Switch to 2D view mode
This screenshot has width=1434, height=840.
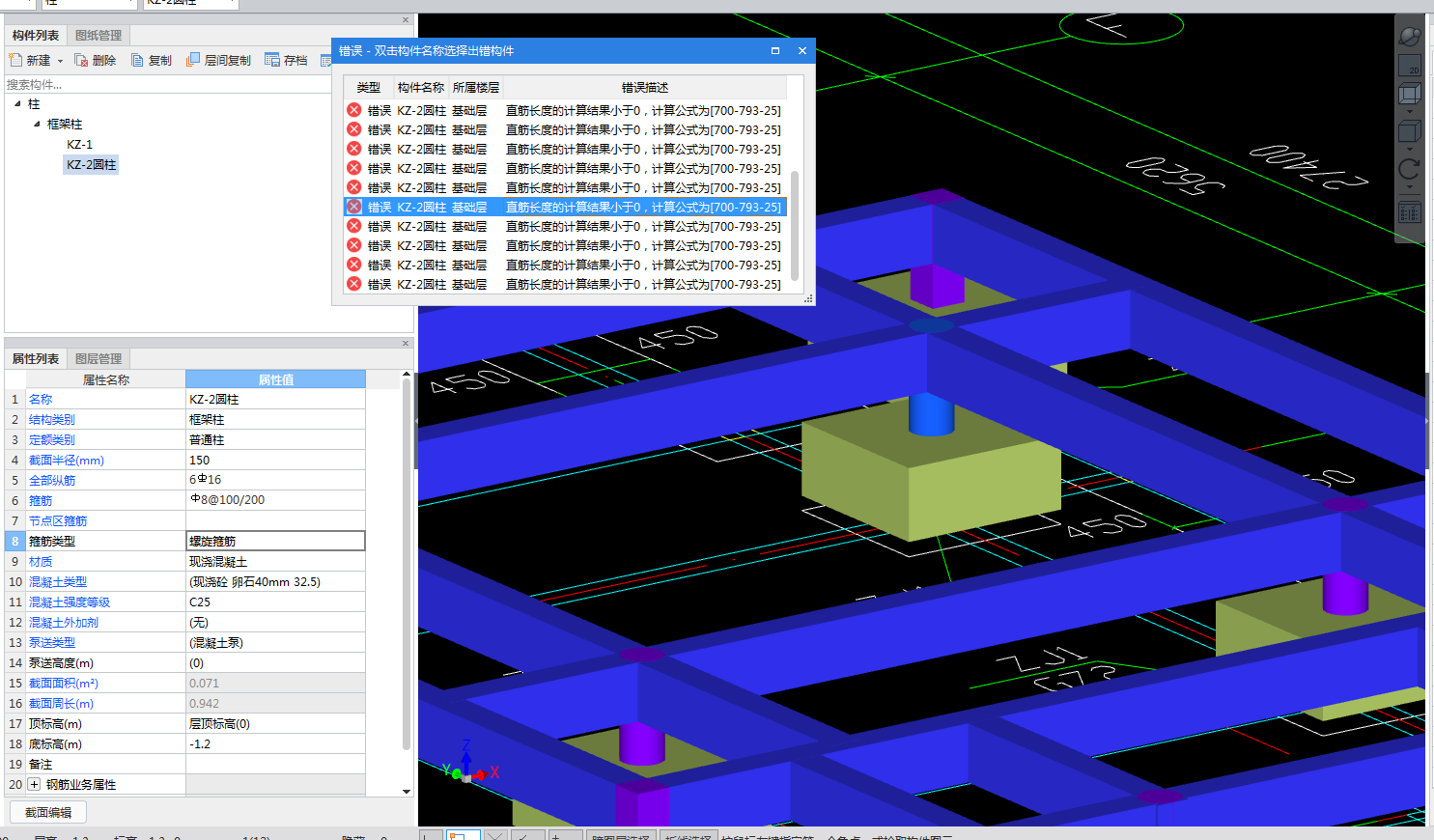tap(1410, 66)
